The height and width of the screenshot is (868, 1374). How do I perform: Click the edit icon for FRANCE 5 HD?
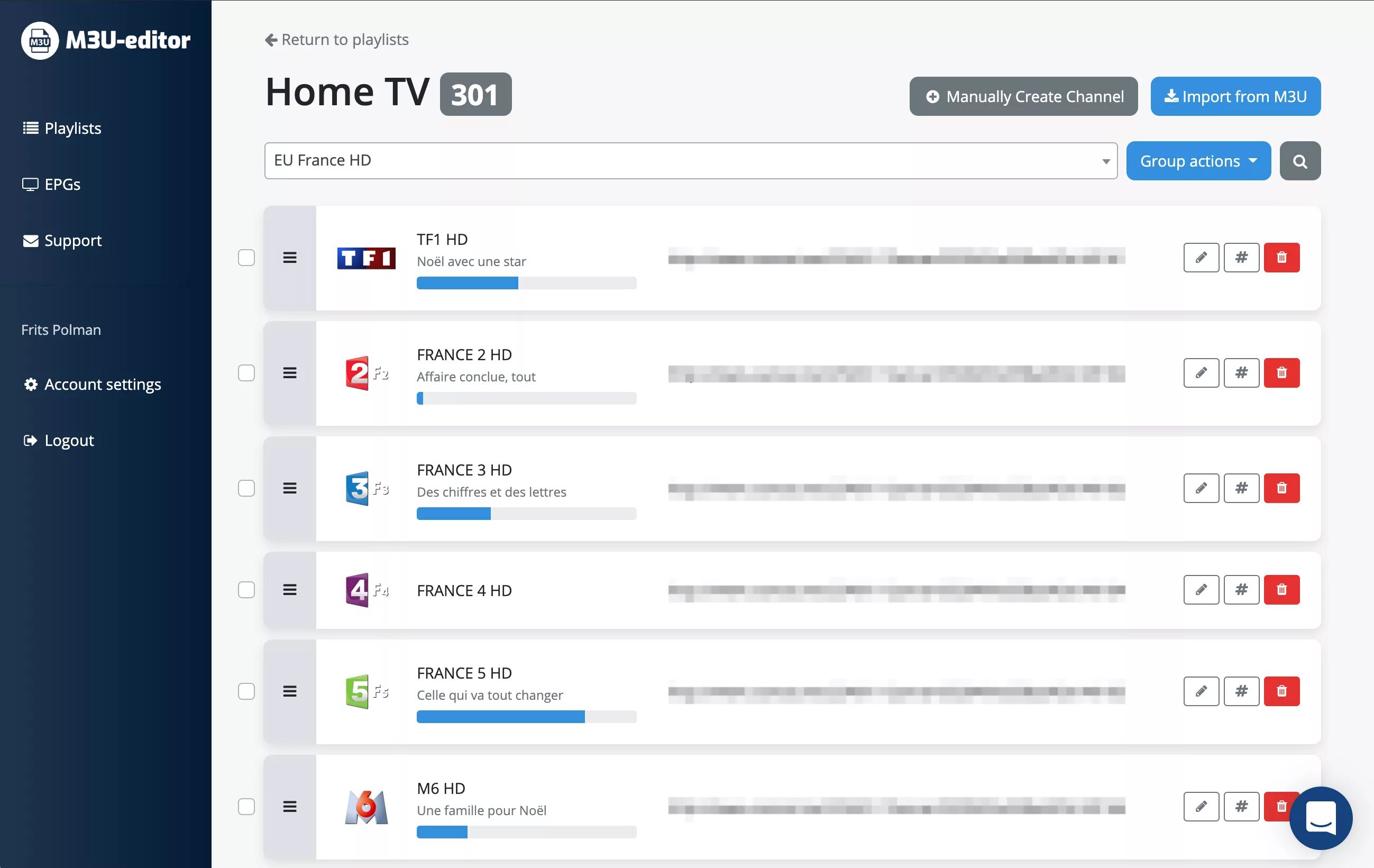[1200, 691]
